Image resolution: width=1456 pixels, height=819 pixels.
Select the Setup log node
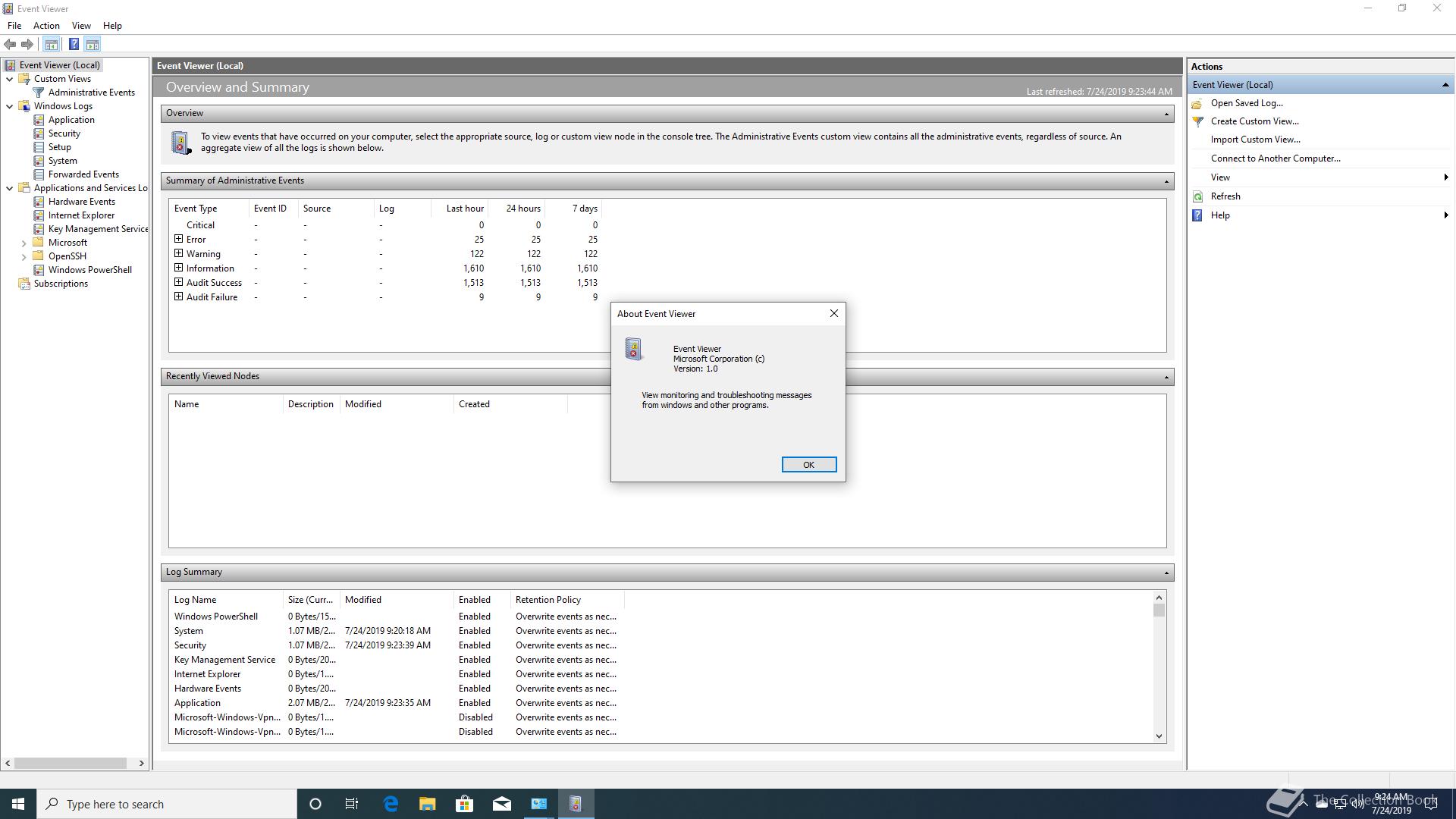click(60, 147)
